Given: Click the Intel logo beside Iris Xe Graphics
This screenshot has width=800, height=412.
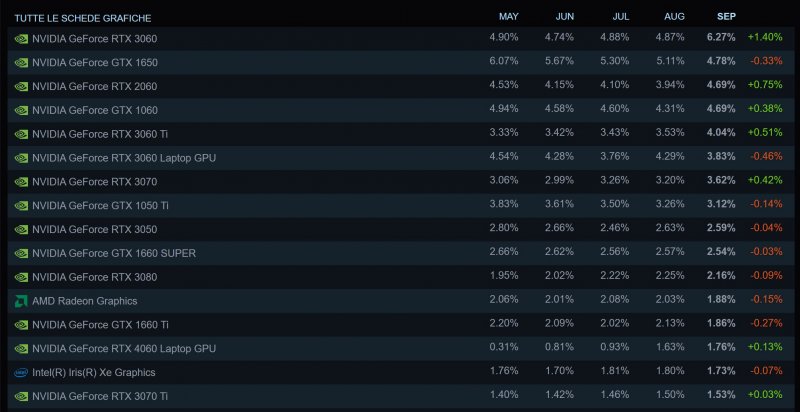Looking at the screenshot, I should click(21, 372).
